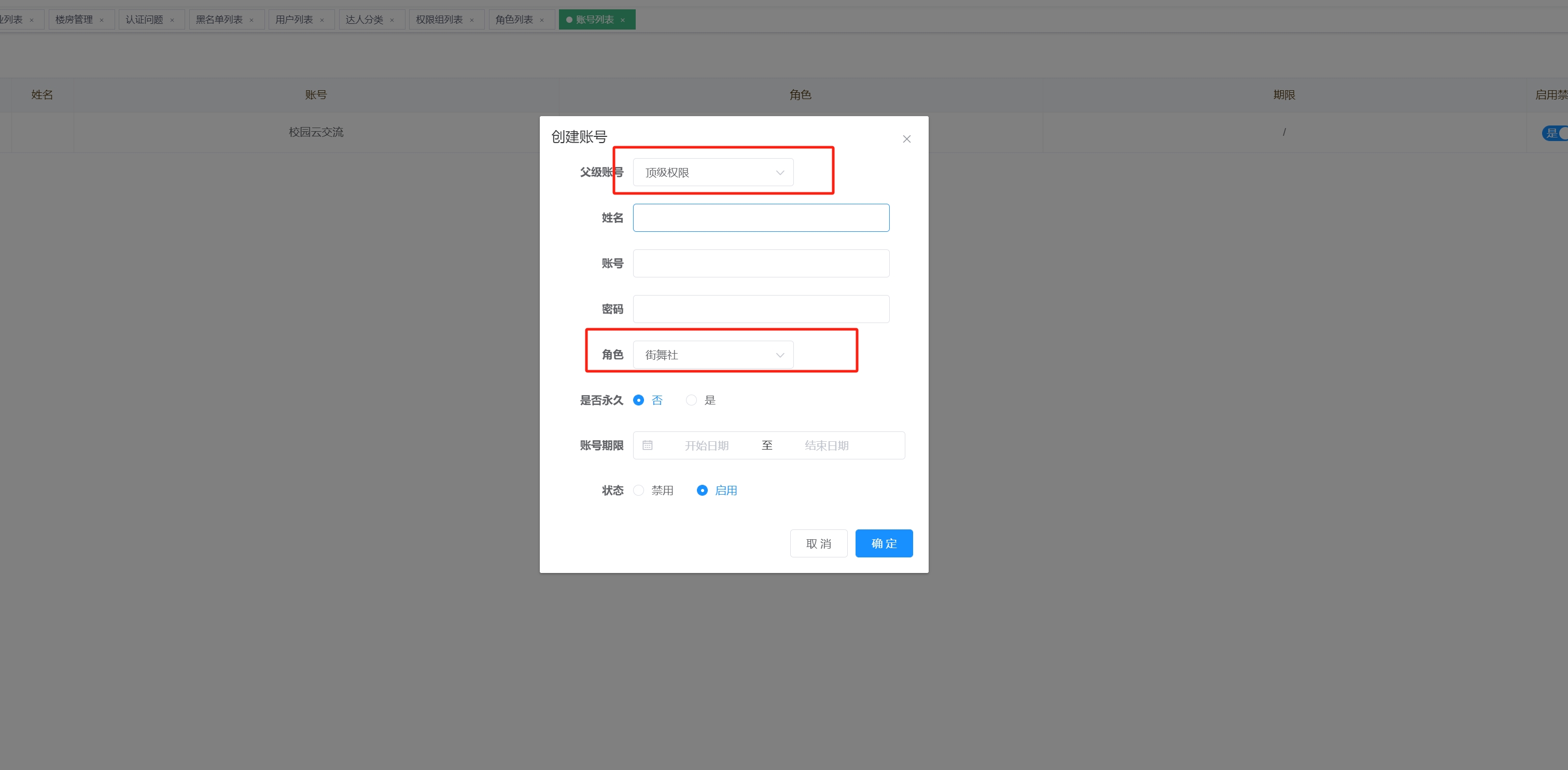Image resolution: width=1568 pixels, height=770 pixels.
Task: Click 开始日期 in date range picker
Action: point(706,445)
